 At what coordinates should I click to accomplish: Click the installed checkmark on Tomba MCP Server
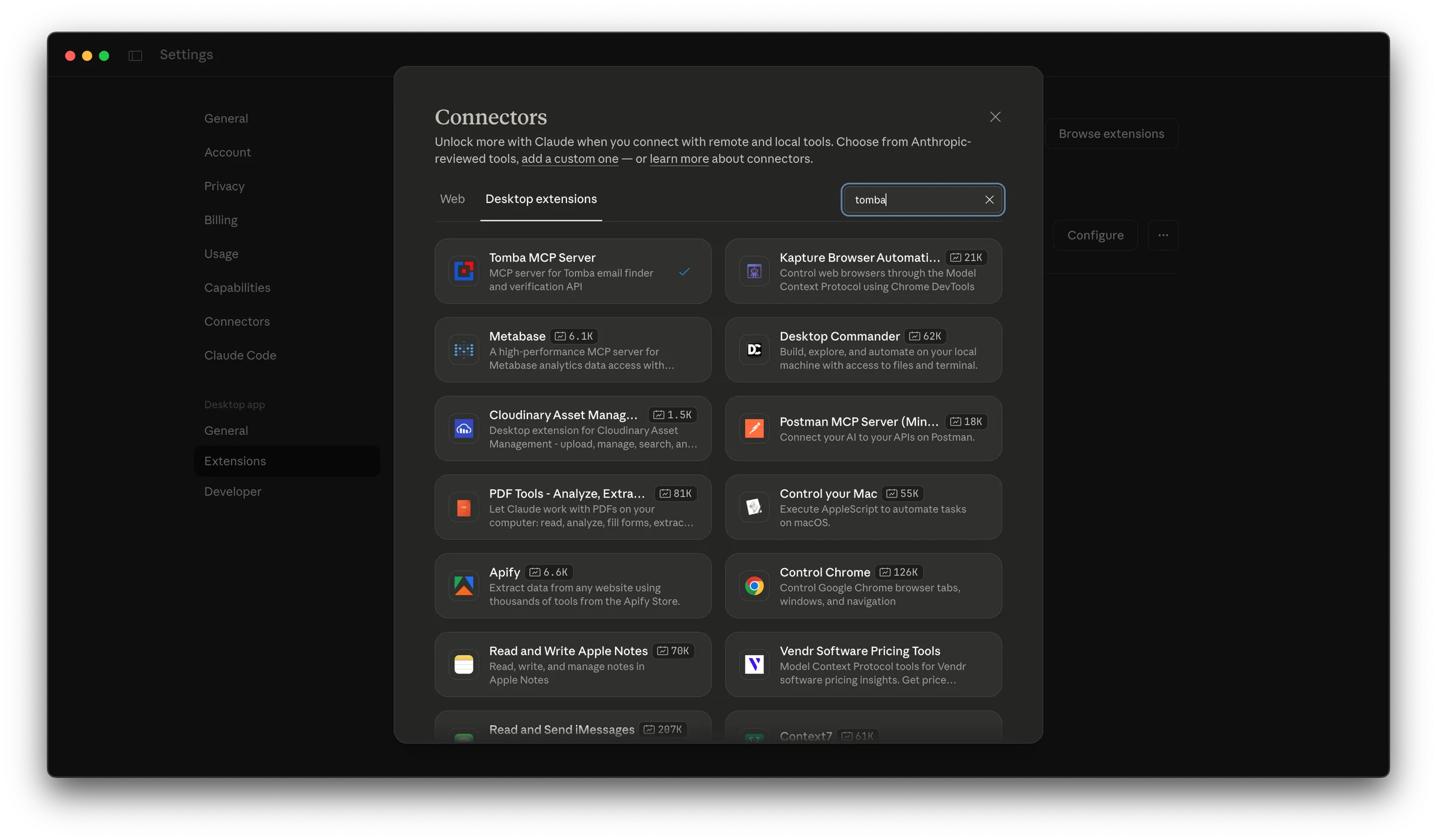pyautogui.click(x=684, y=272)
